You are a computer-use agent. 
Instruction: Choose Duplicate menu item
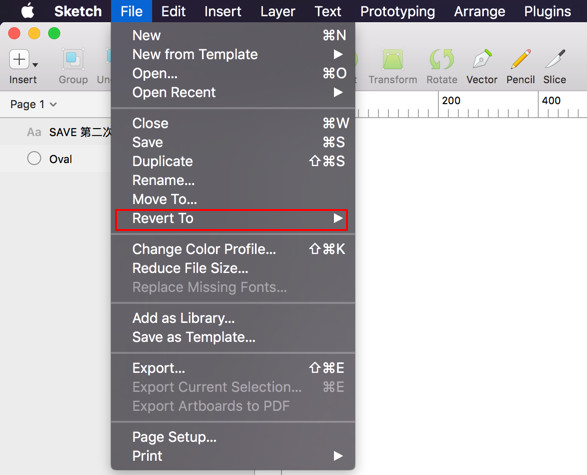tap(233, 161)
